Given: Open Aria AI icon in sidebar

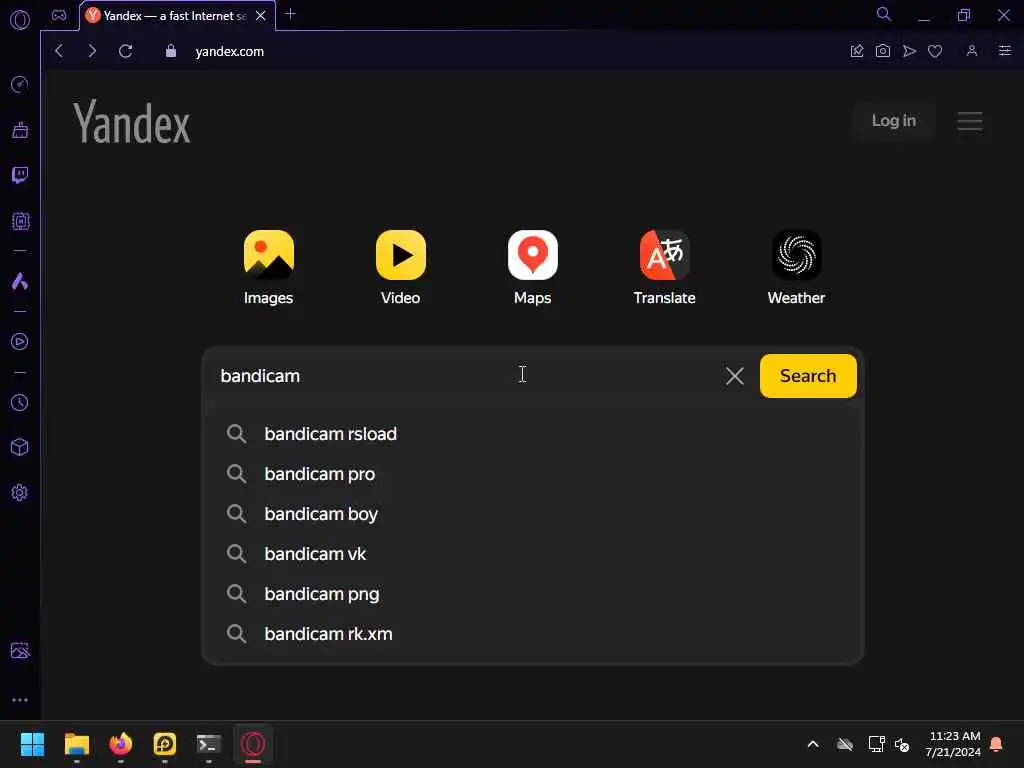Looking at the screenshot, I should tap(20, 281).
